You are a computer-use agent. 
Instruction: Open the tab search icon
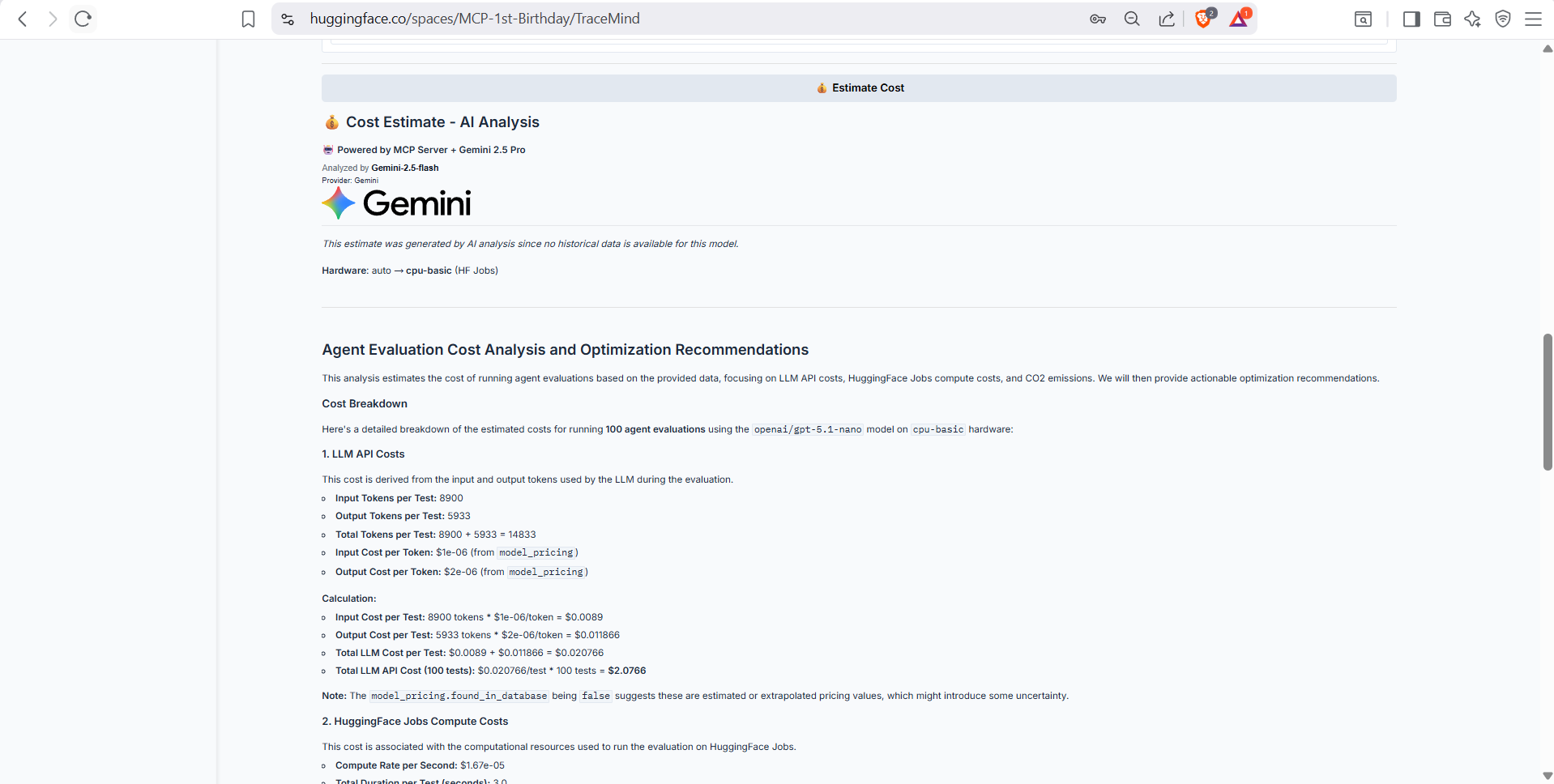click(1364, 19)
